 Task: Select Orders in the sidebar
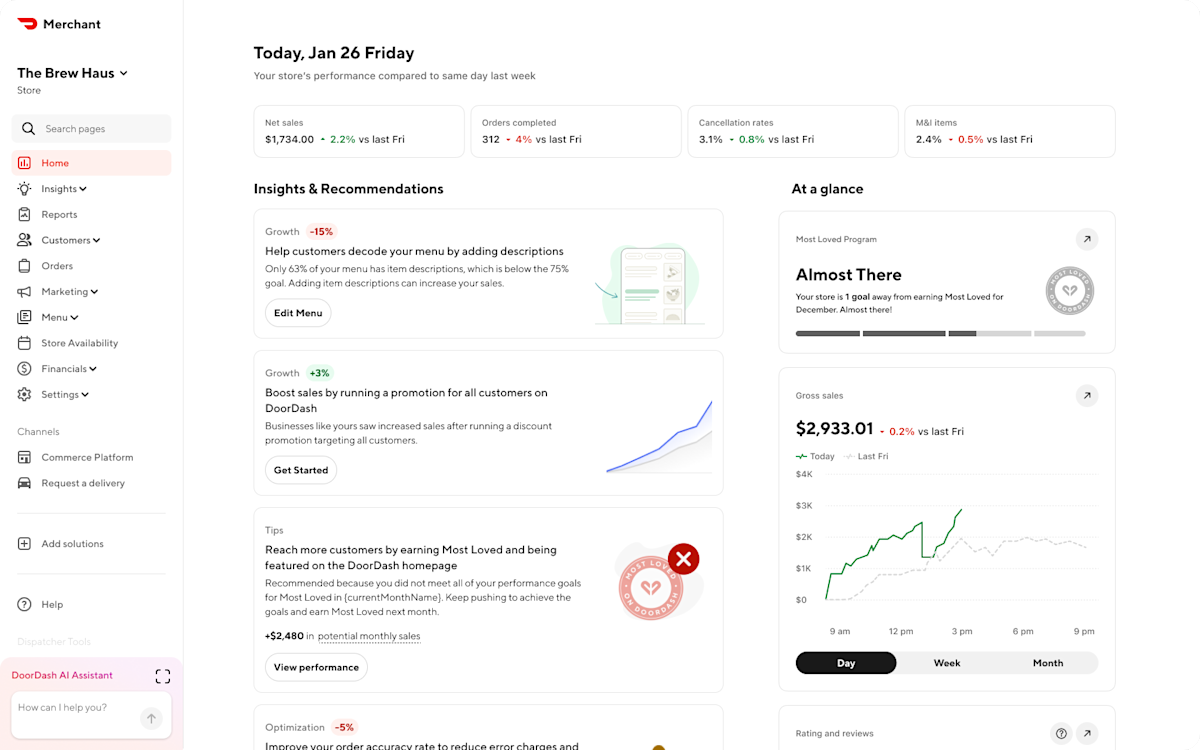[57, 265]
